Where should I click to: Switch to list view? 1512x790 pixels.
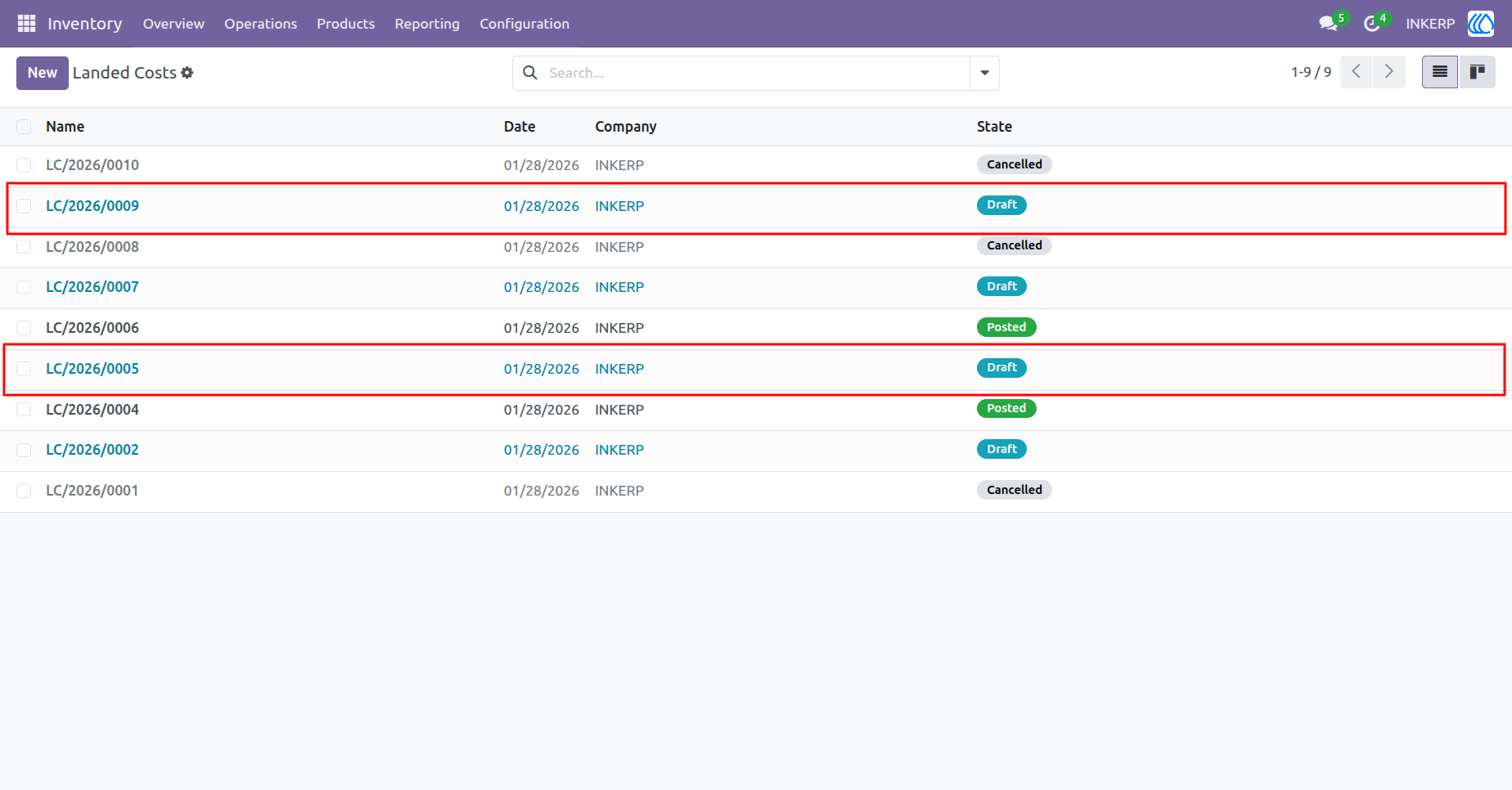coord(1440,72)
